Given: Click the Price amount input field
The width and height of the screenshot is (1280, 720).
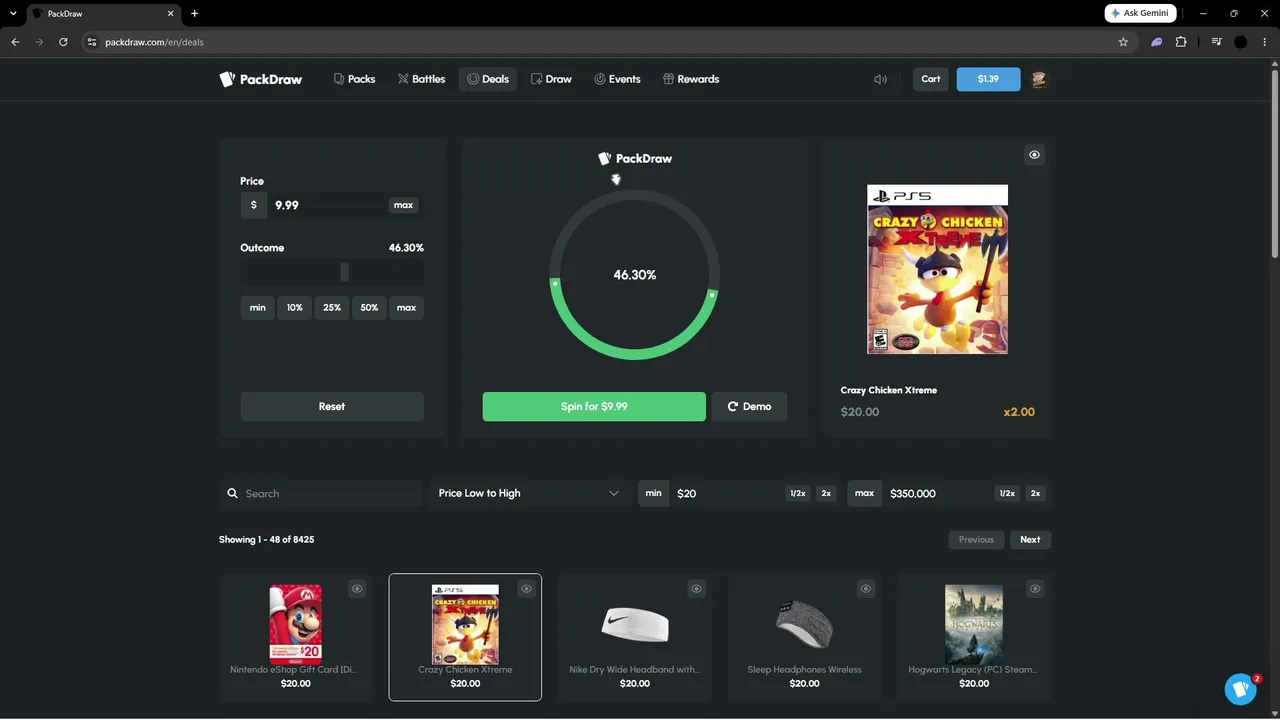Looking at the screenshot, I should point(328,205).
